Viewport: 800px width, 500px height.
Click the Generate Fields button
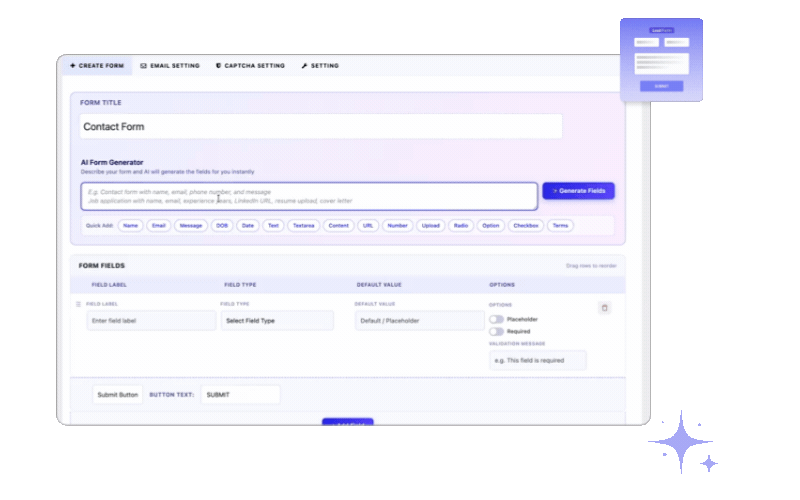coord(579,191)
